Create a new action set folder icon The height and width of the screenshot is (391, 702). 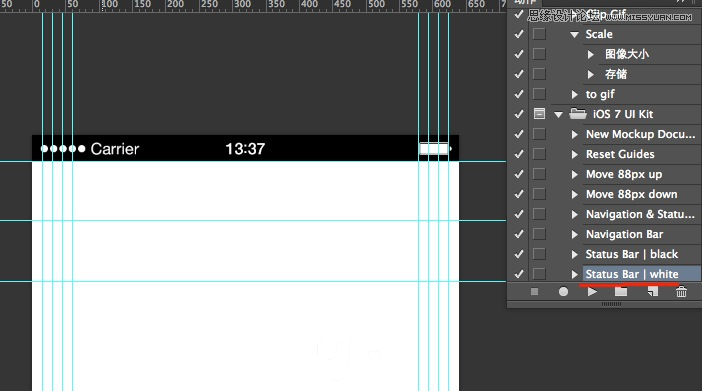tap(621, 292)
